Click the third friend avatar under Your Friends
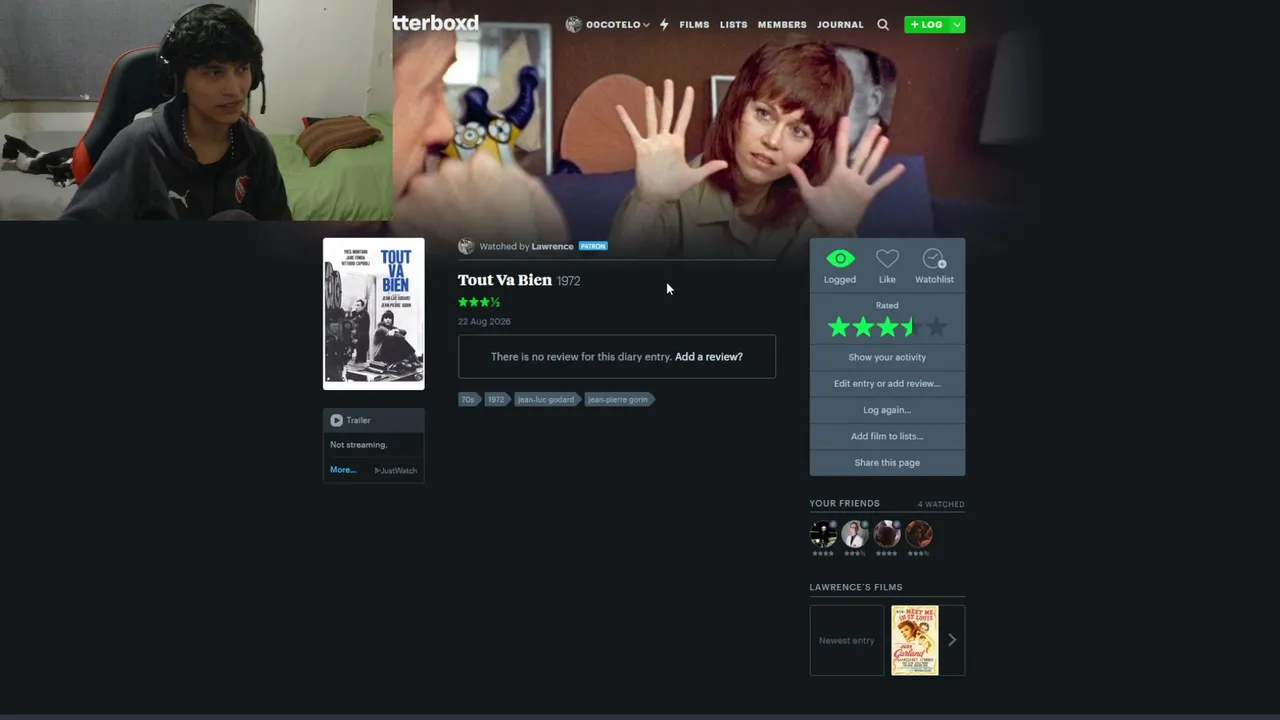The width and height of the screenshot is (1280, 720). (x=887, y=534)
